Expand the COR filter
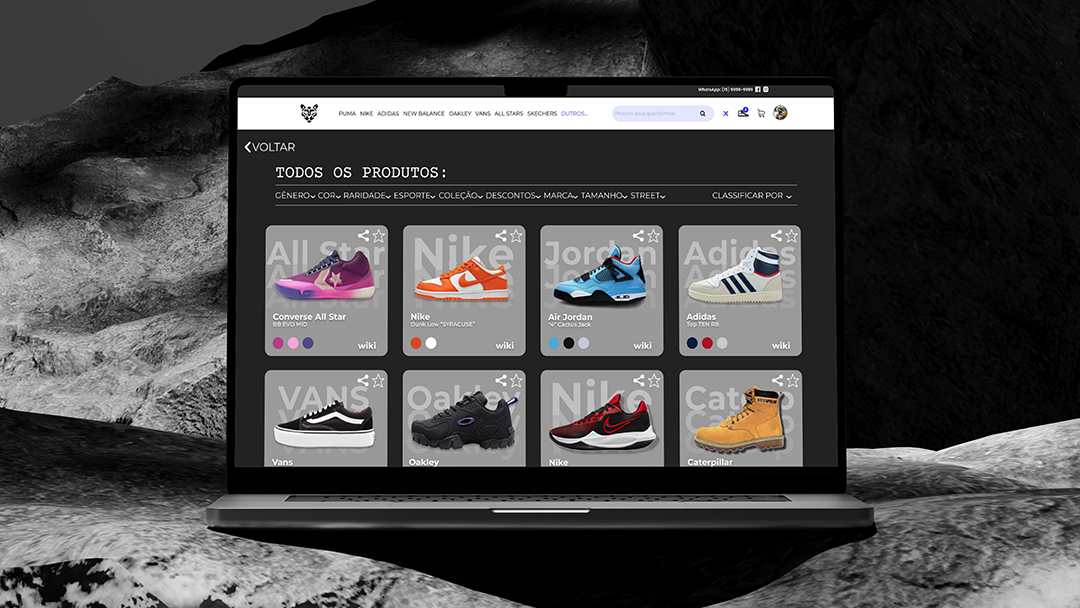Viewport: 1080px width, 608px height. click(329, 196)
